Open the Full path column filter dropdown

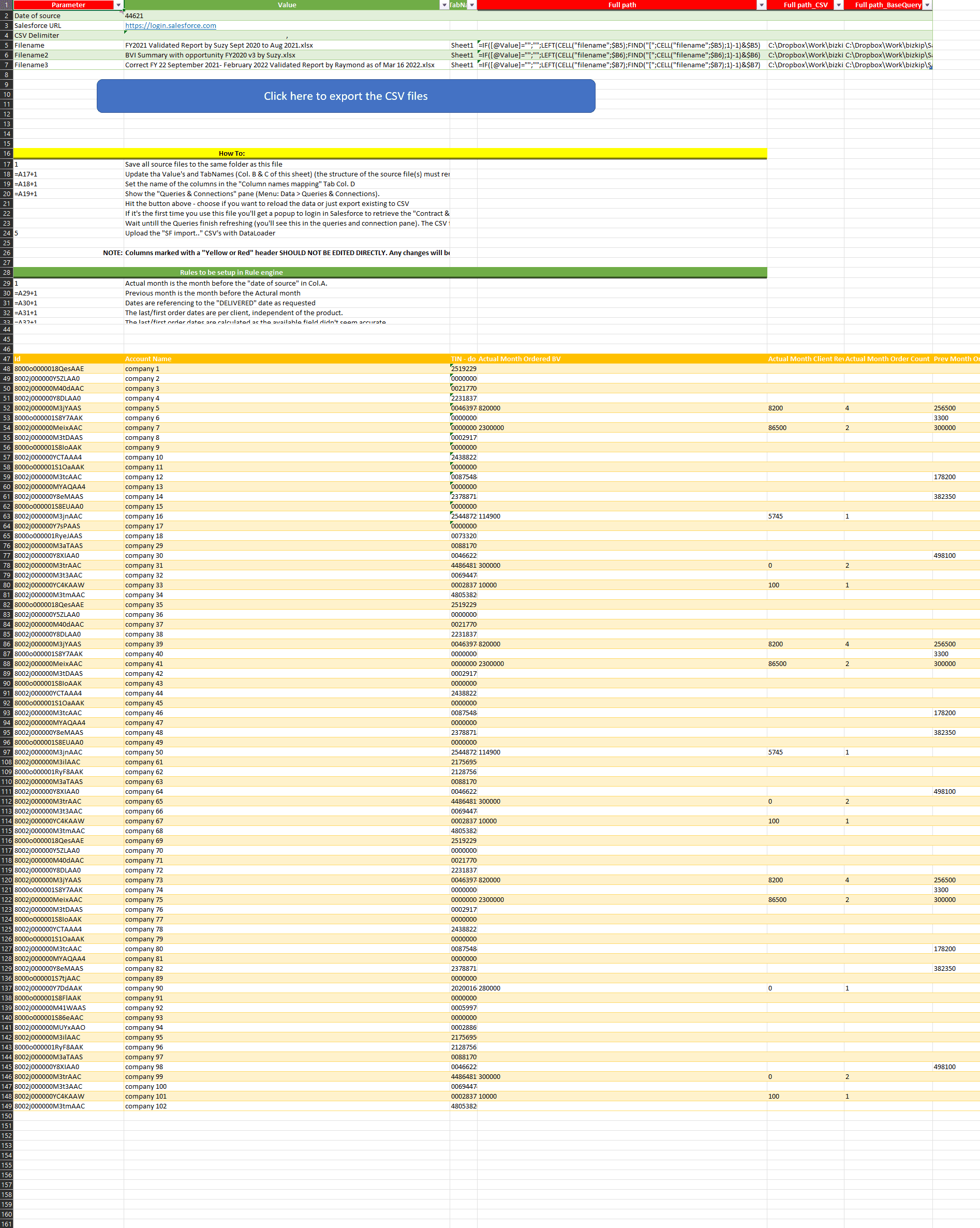[761, 5]
